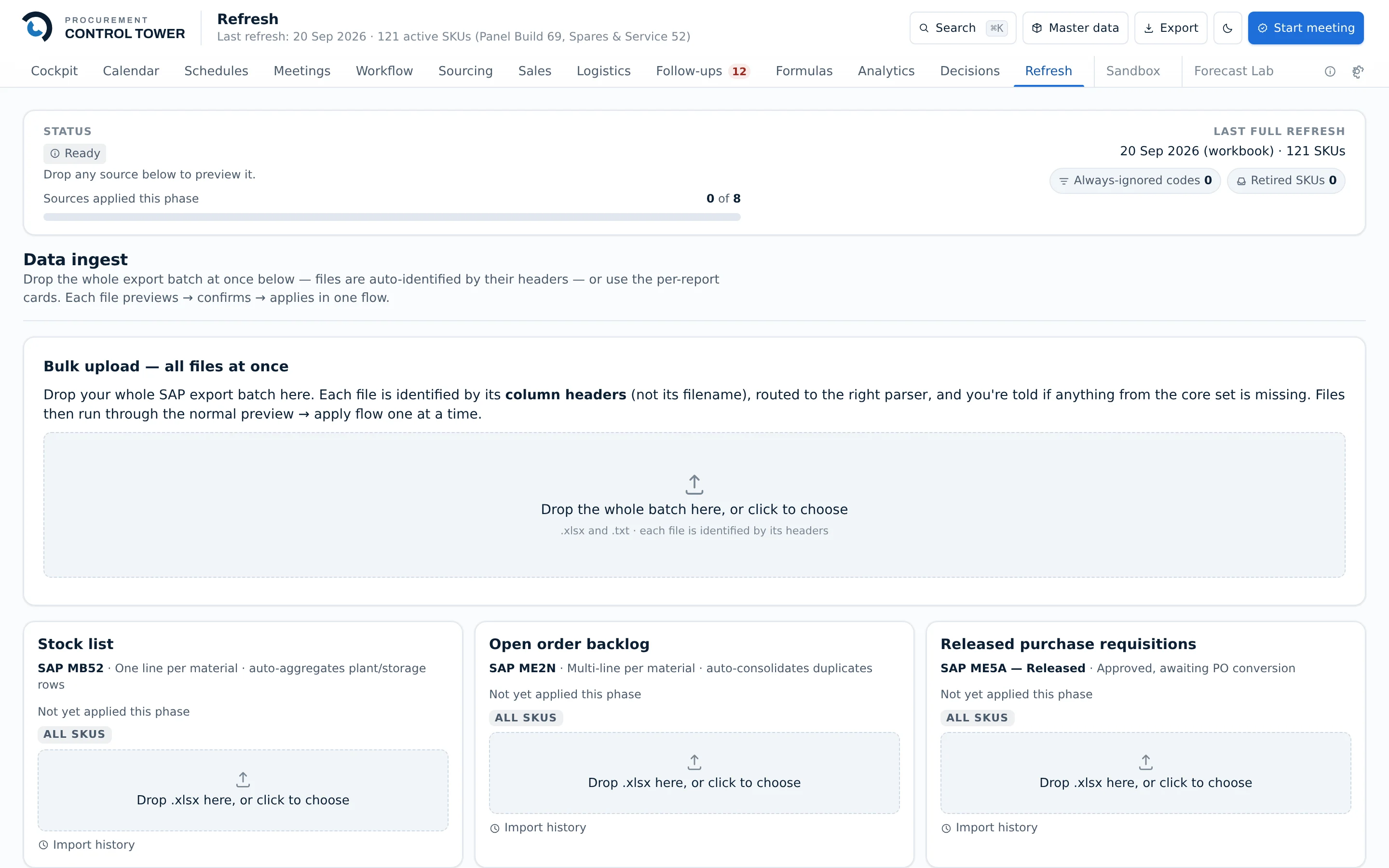Image resolution: width=1389 pixels, height=868 pixels.
Task: Go to the Workflow tab
Action: click(x=384, y=71)
